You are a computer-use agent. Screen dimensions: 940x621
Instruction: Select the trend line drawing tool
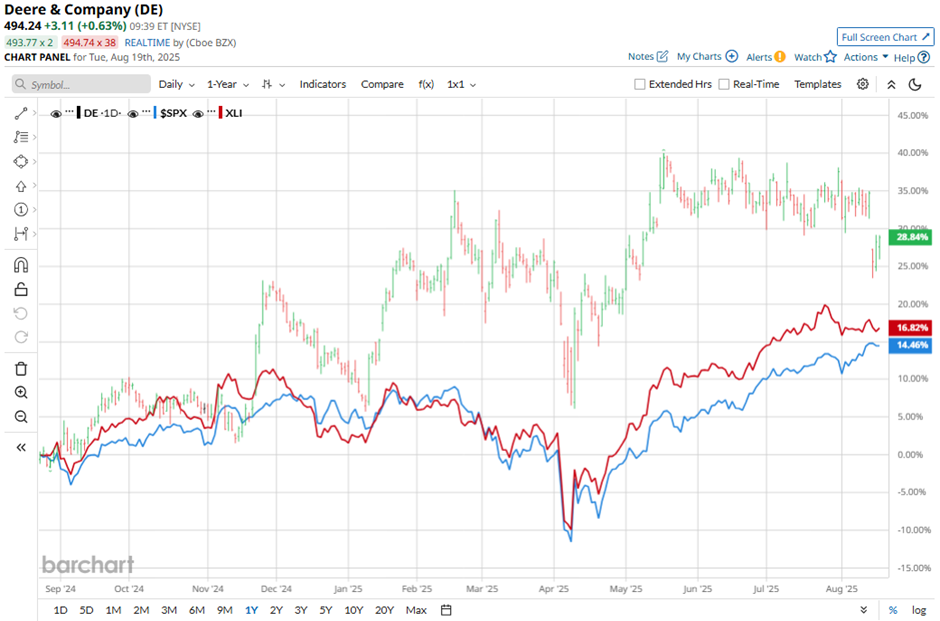click(x=21, y=113)
